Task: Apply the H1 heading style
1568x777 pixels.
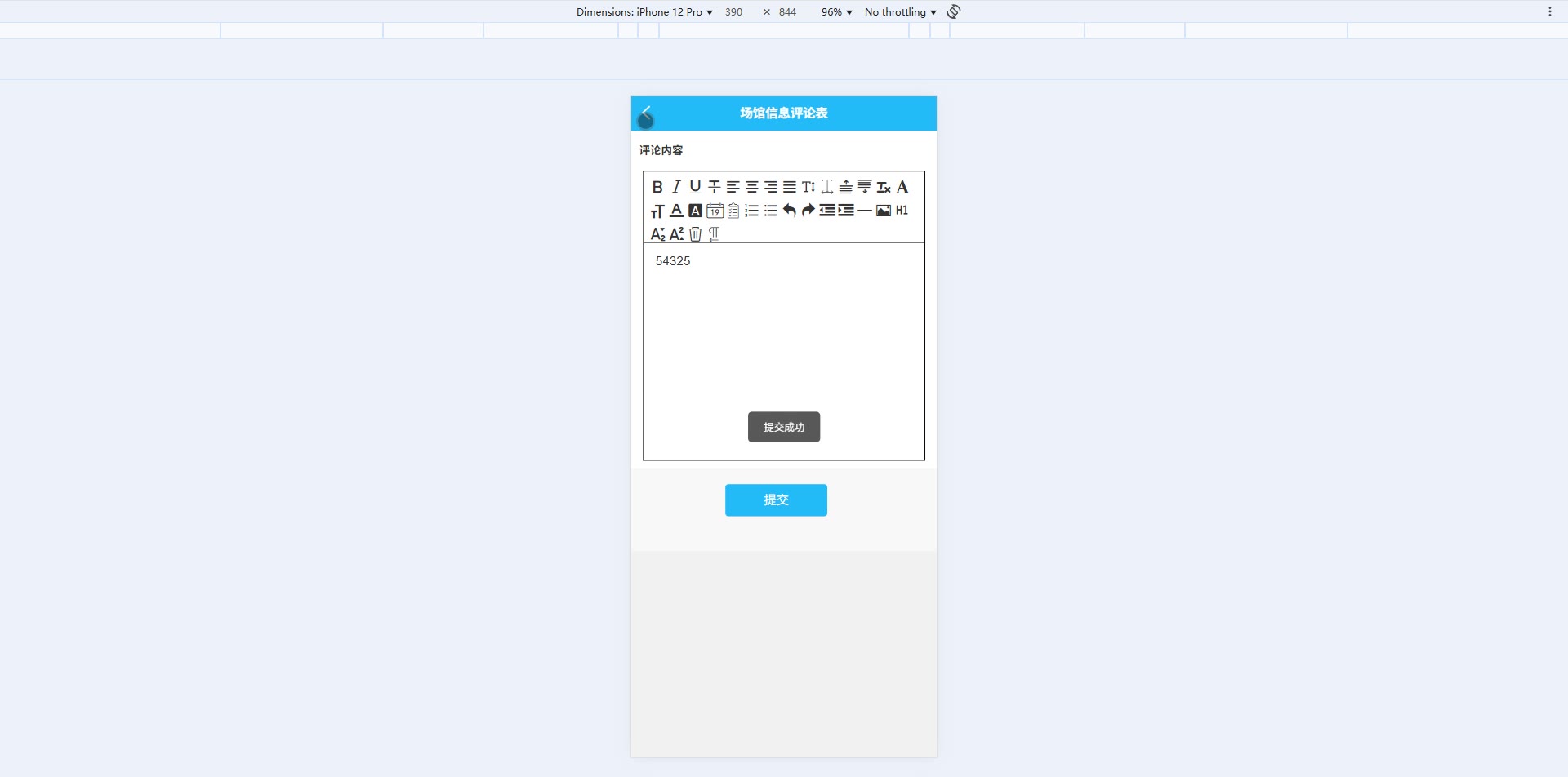Action: [x=902, y=211]
